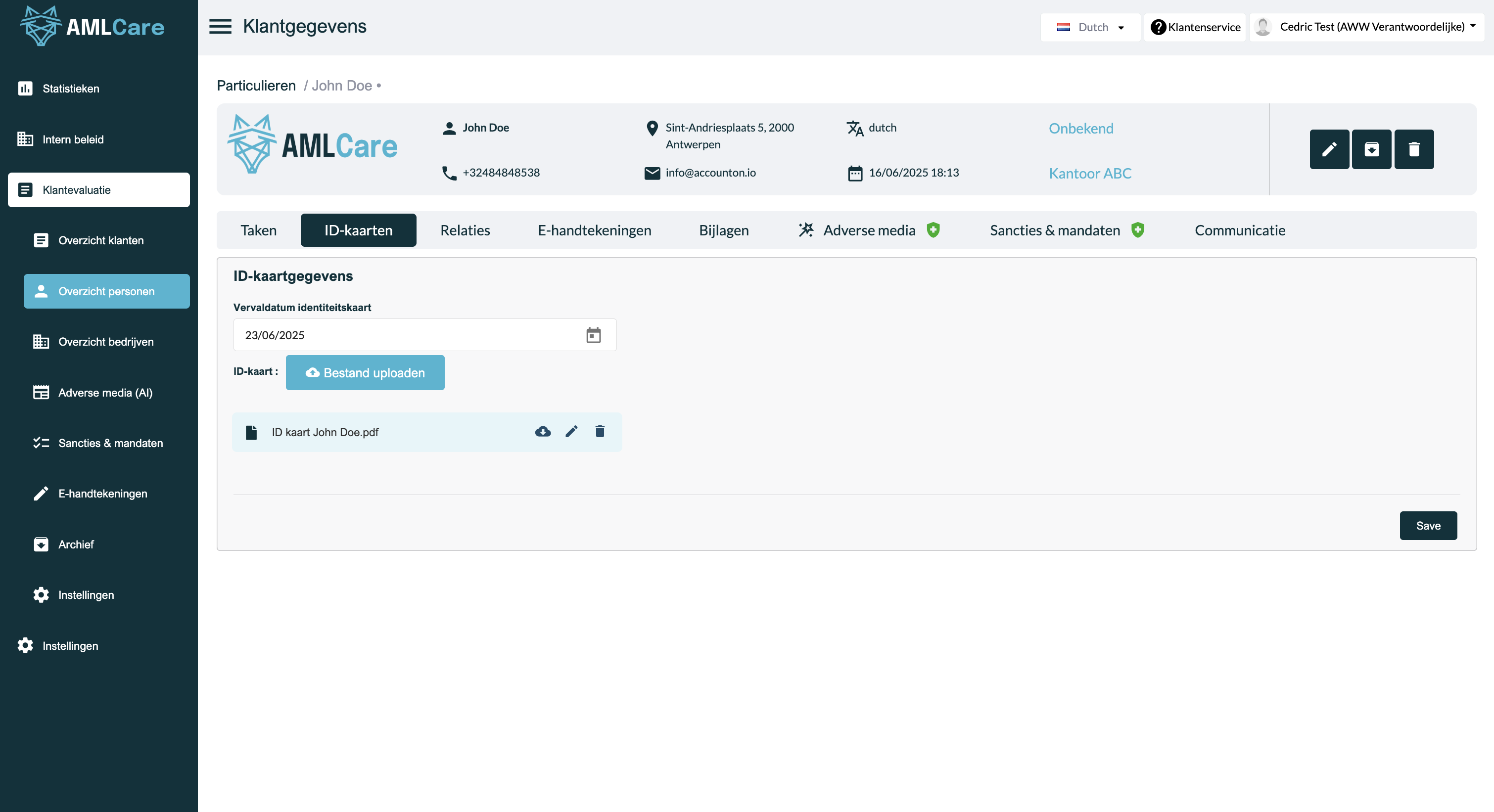Click the AMLCare logo in client card
1494x812 pixels.
coord(313,144)
